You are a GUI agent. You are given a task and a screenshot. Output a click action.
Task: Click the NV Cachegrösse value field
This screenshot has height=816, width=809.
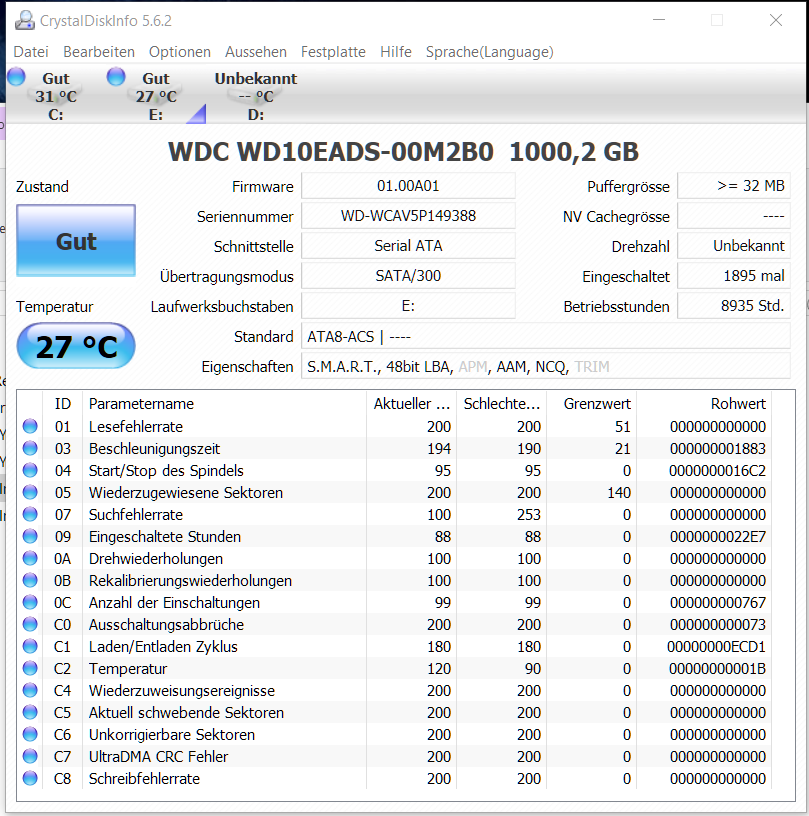[x=734, y=216]
